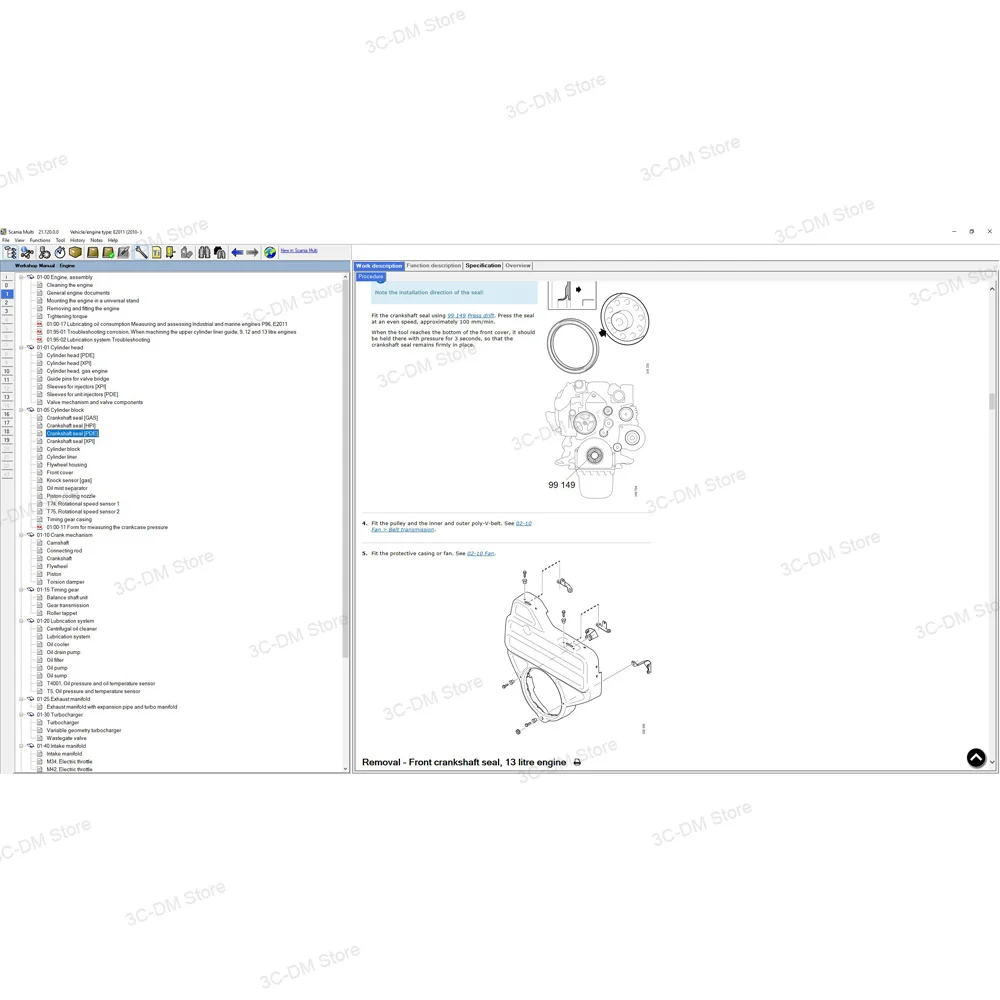Open the Tool menu
Viewport: 1000px width, 1000px height.
[61, 240]
